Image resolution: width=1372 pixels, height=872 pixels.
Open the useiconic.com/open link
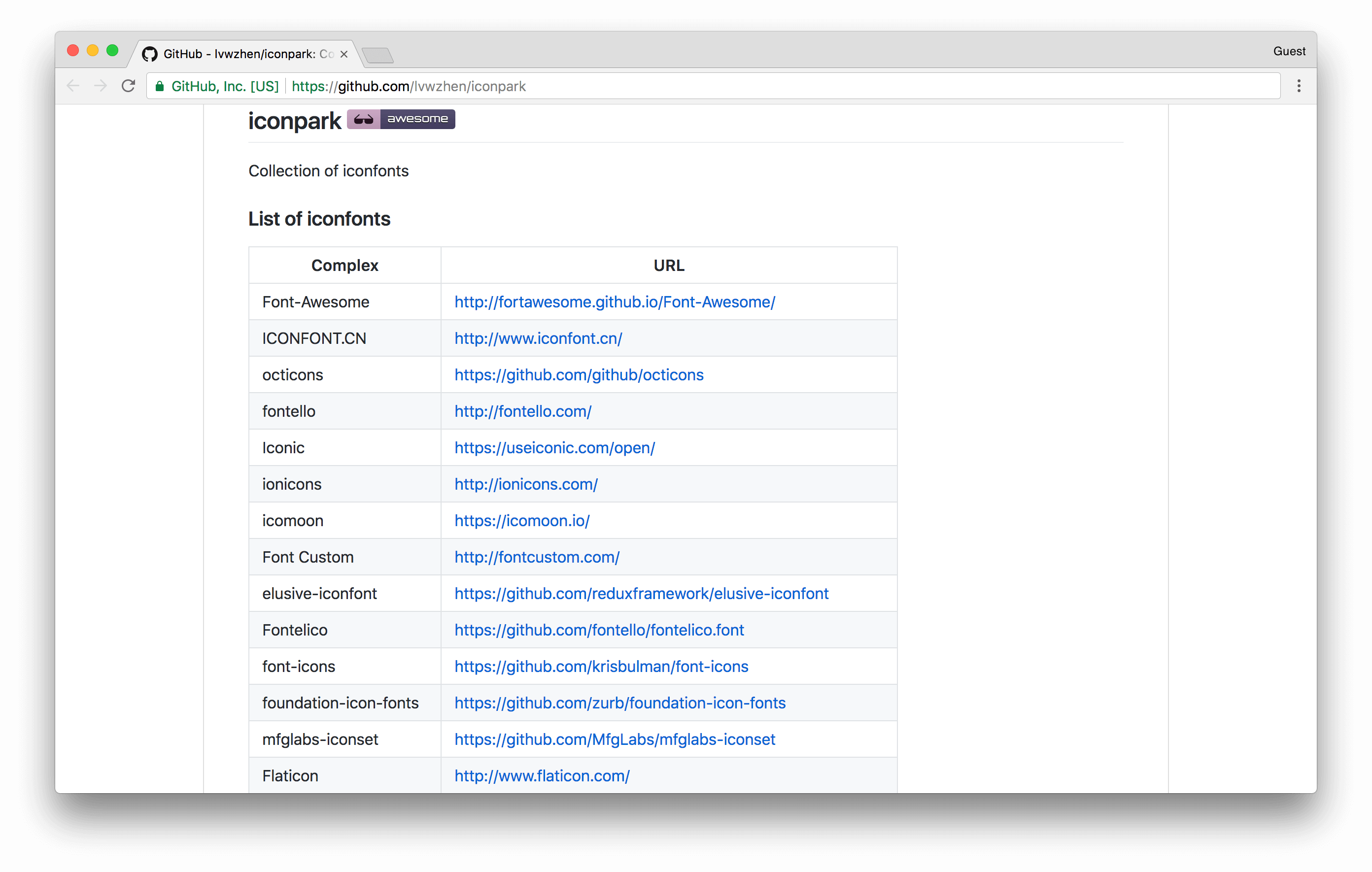tap(554, 448)
